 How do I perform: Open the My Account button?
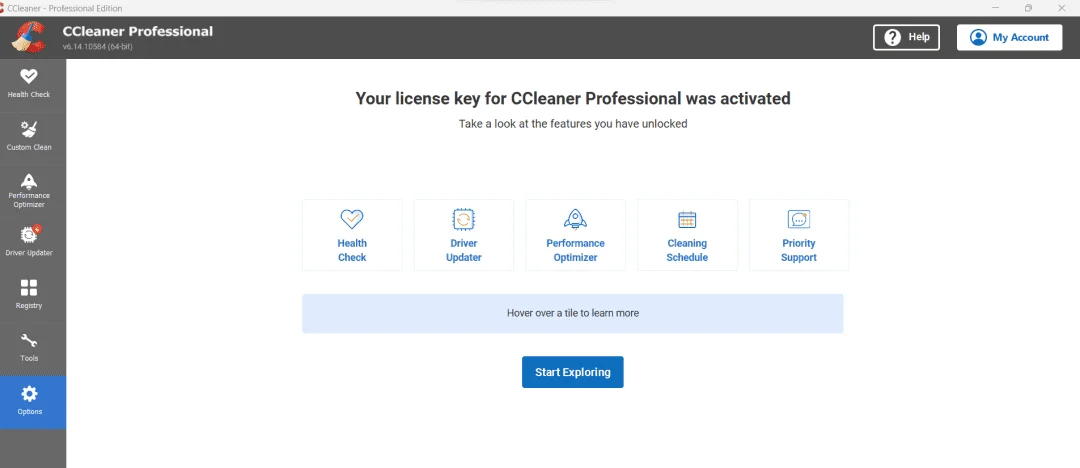tap(1009, 37)
